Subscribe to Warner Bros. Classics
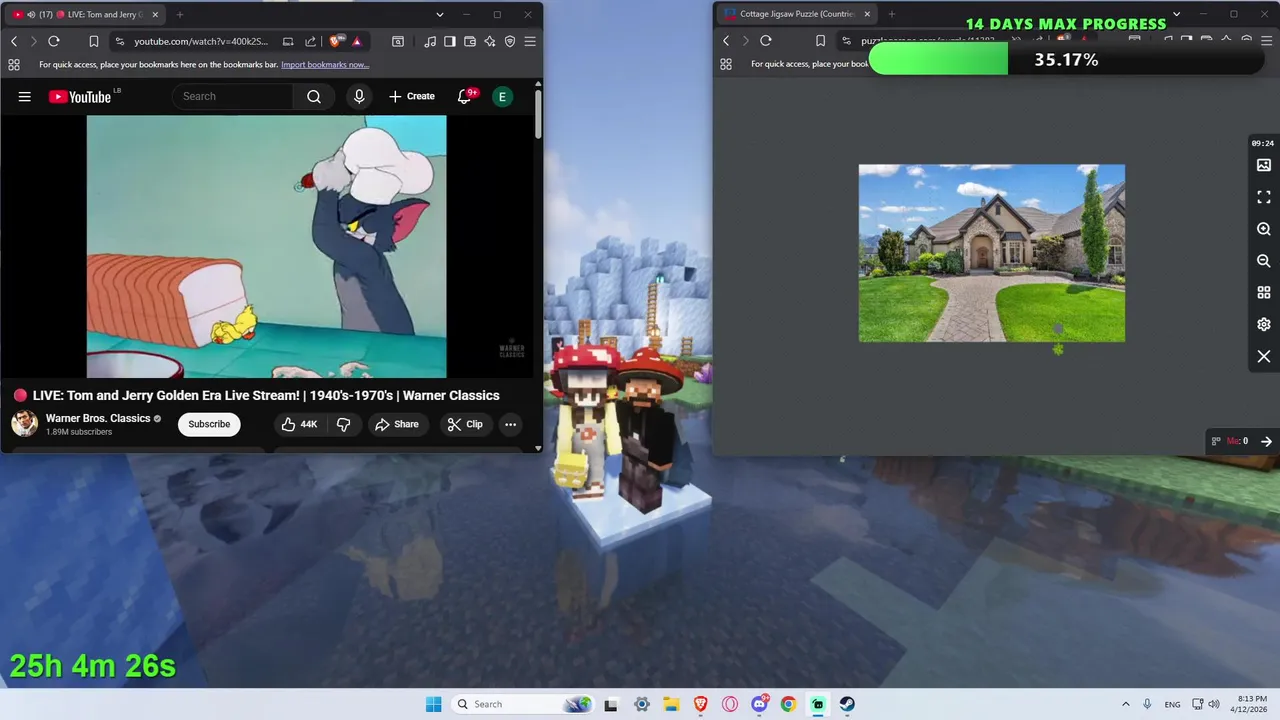Screen dimensions: 1280x720 click(209, 424)
